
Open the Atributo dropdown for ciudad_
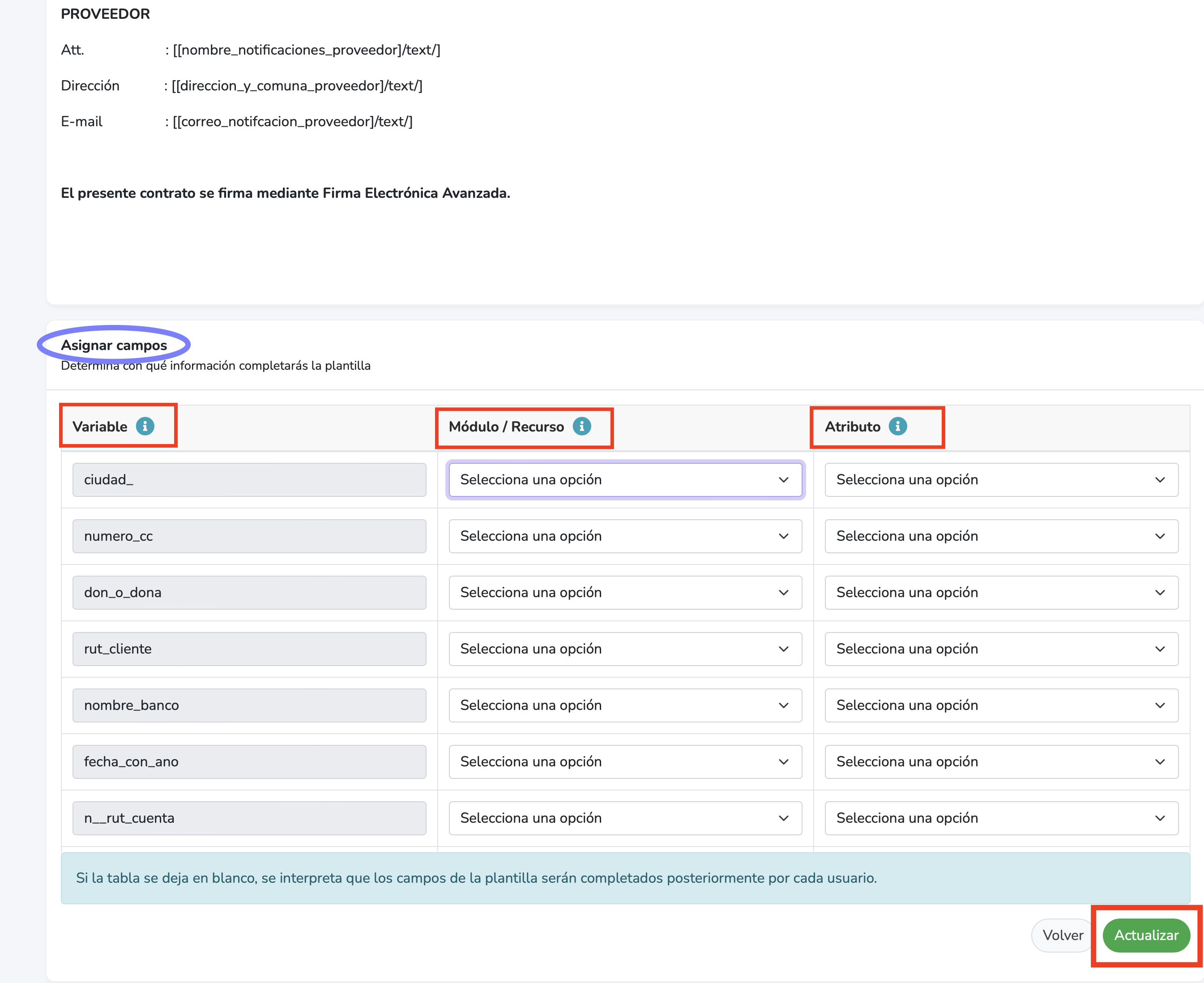coord(1001,480)
